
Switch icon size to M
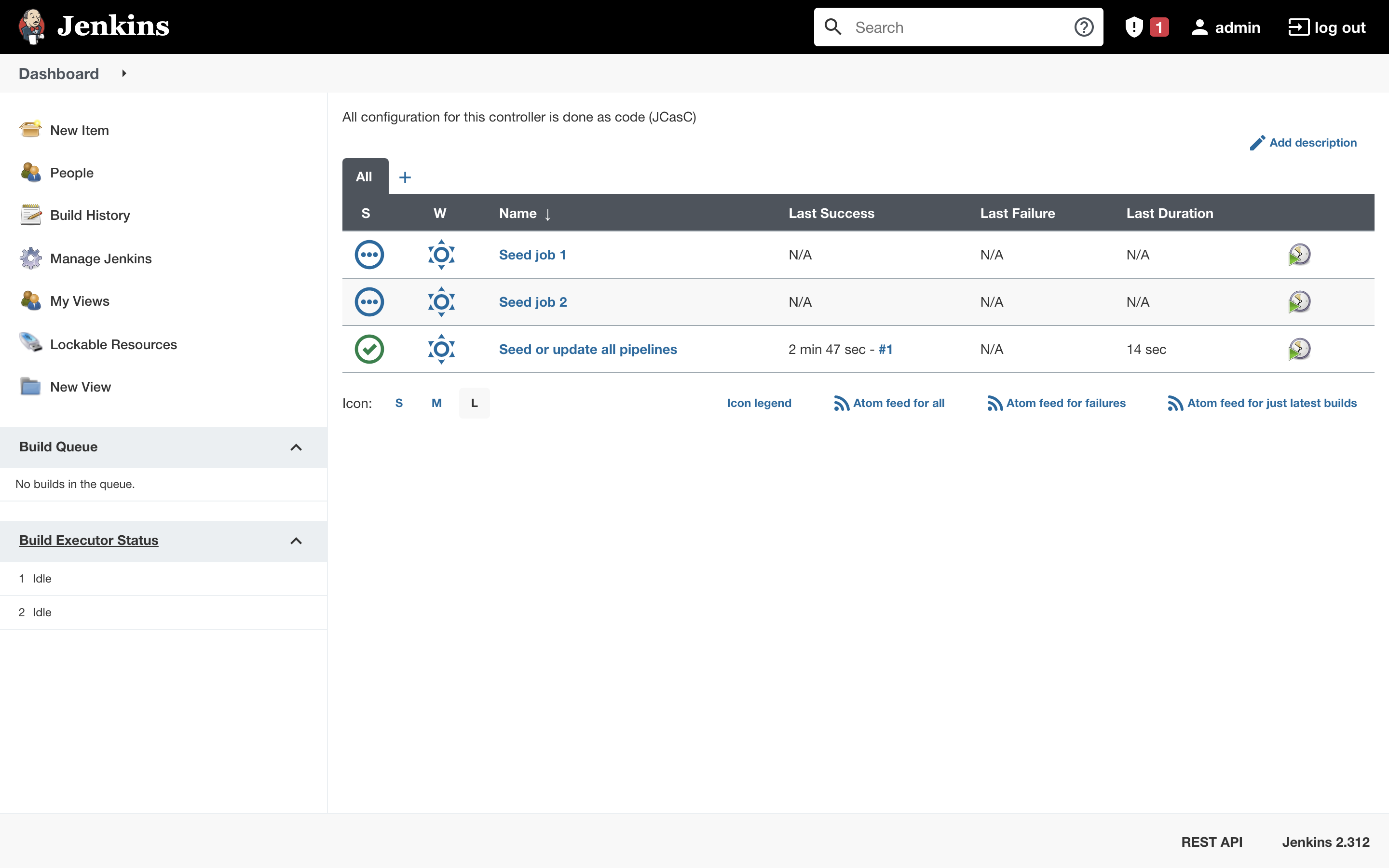(x=437, y=403)
